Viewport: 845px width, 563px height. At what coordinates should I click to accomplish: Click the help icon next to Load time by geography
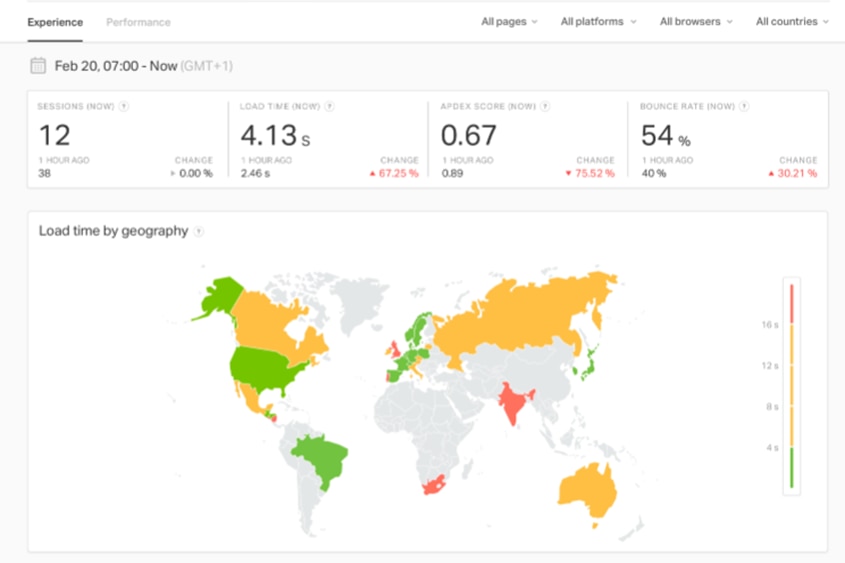[199, 232]
